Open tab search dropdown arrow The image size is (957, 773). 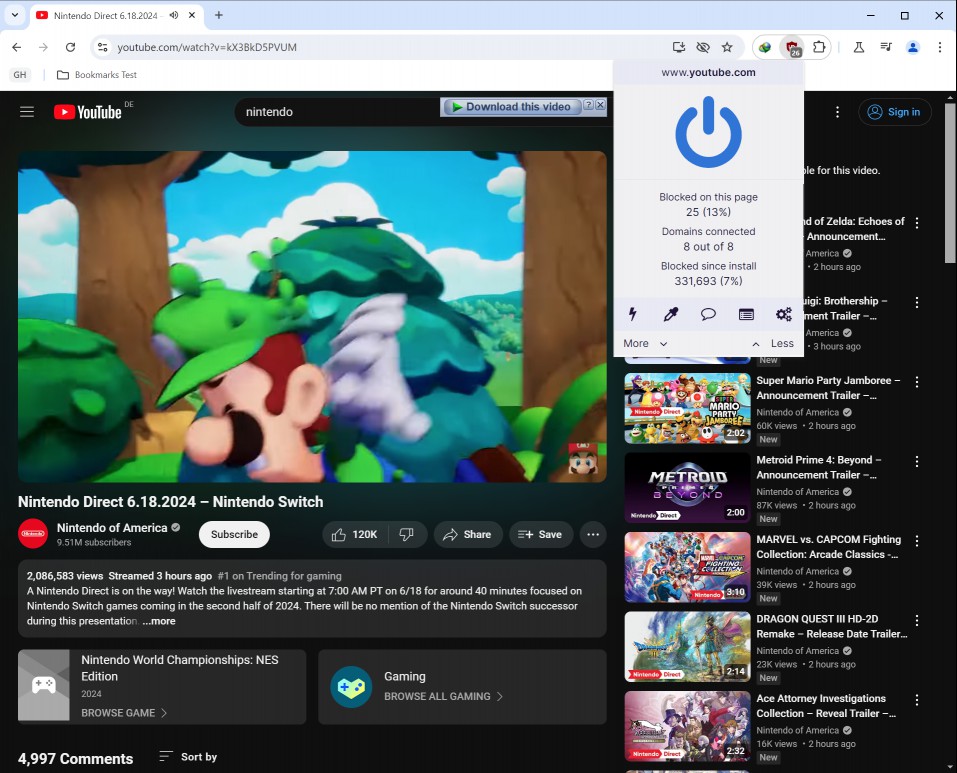pos(15,15)
